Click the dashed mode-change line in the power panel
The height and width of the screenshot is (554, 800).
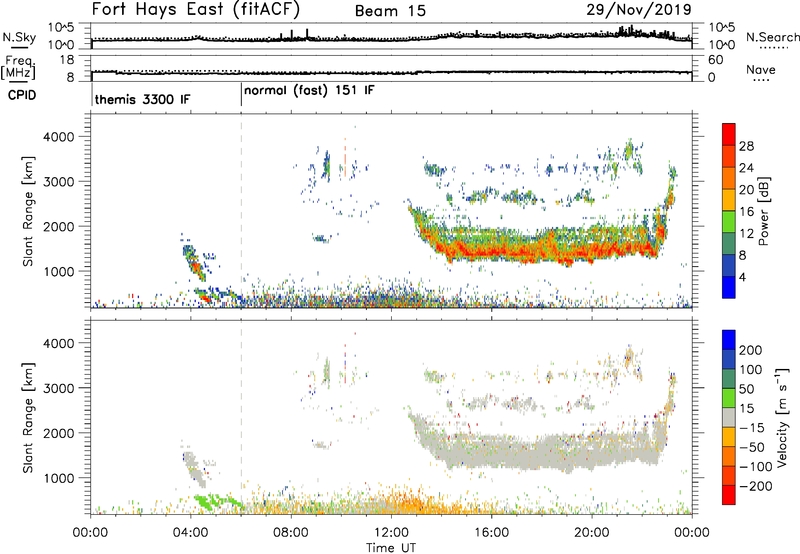click(x=241, y=210)
